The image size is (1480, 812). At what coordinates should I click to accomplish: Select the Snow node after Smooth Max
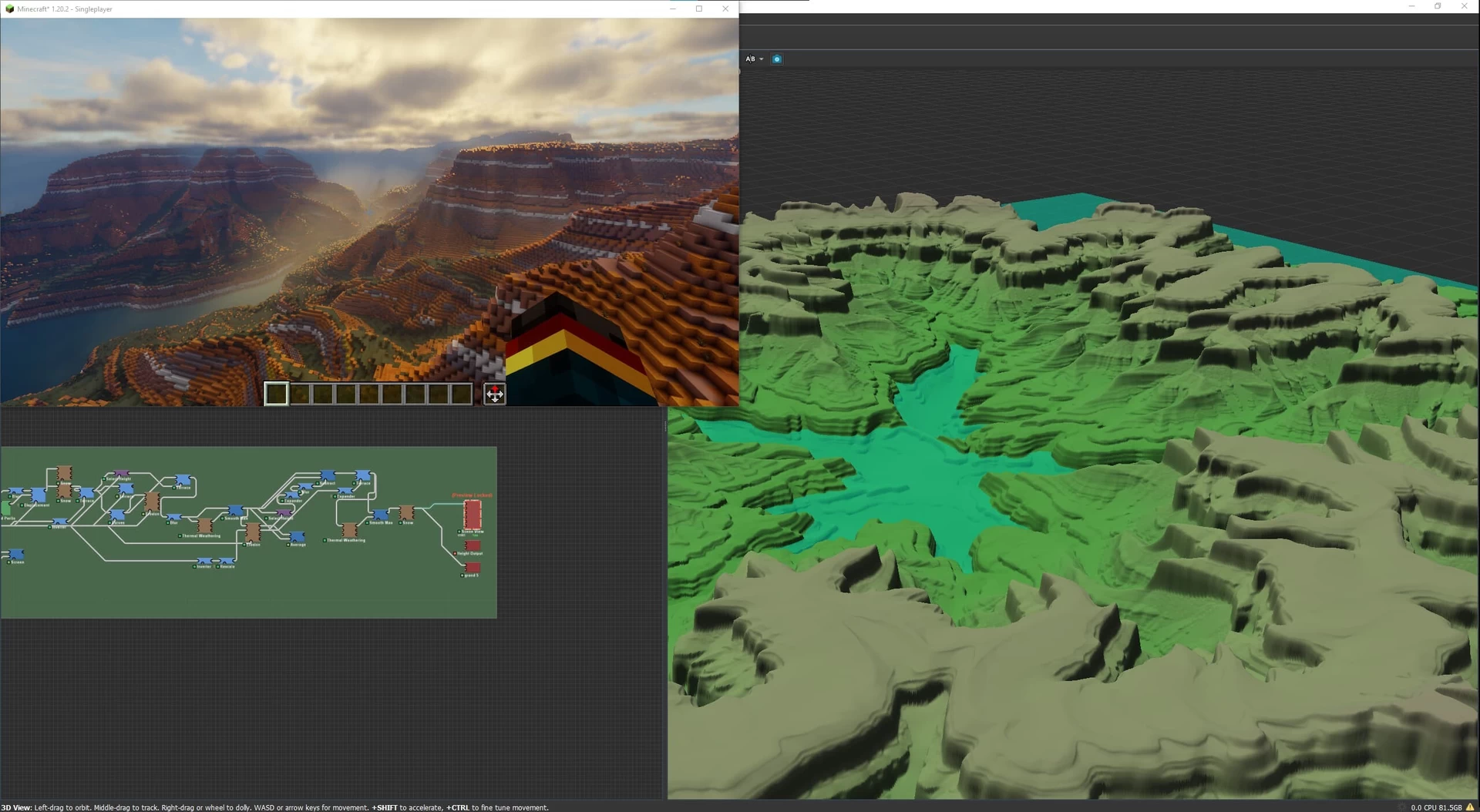[x=406, y=512]
